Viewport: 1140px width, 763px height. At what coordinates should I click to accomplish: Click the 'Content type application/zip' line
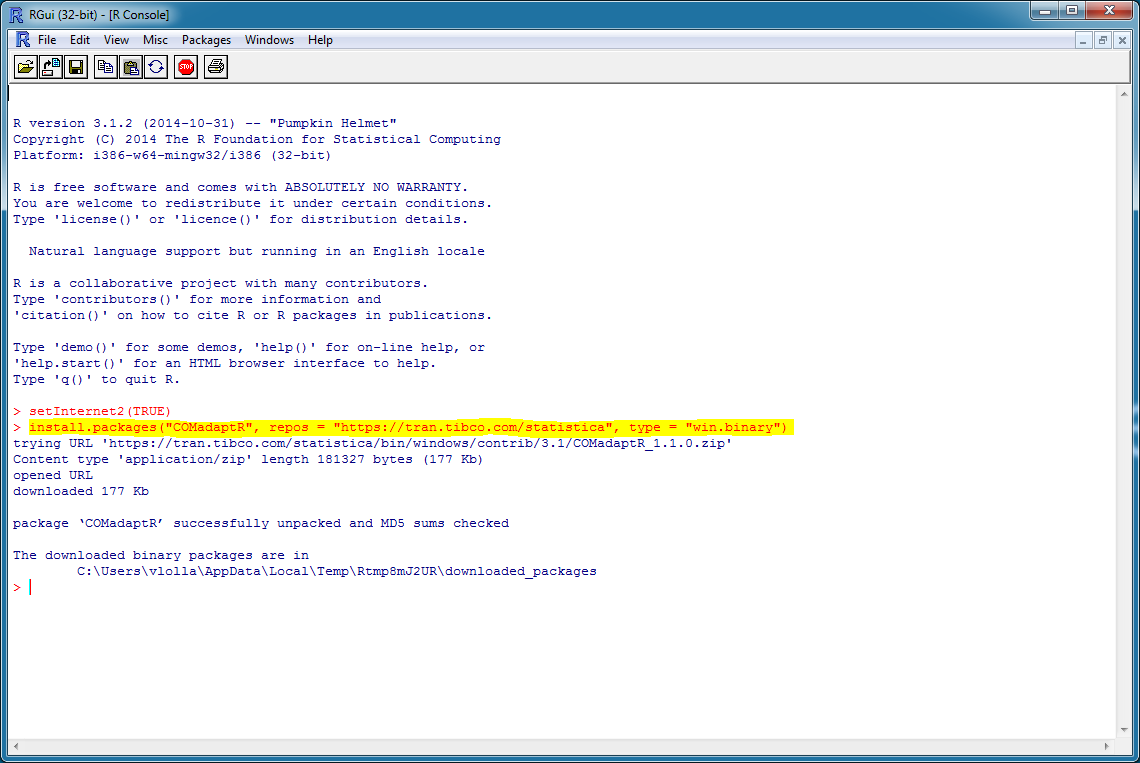[x=248, y=460]
